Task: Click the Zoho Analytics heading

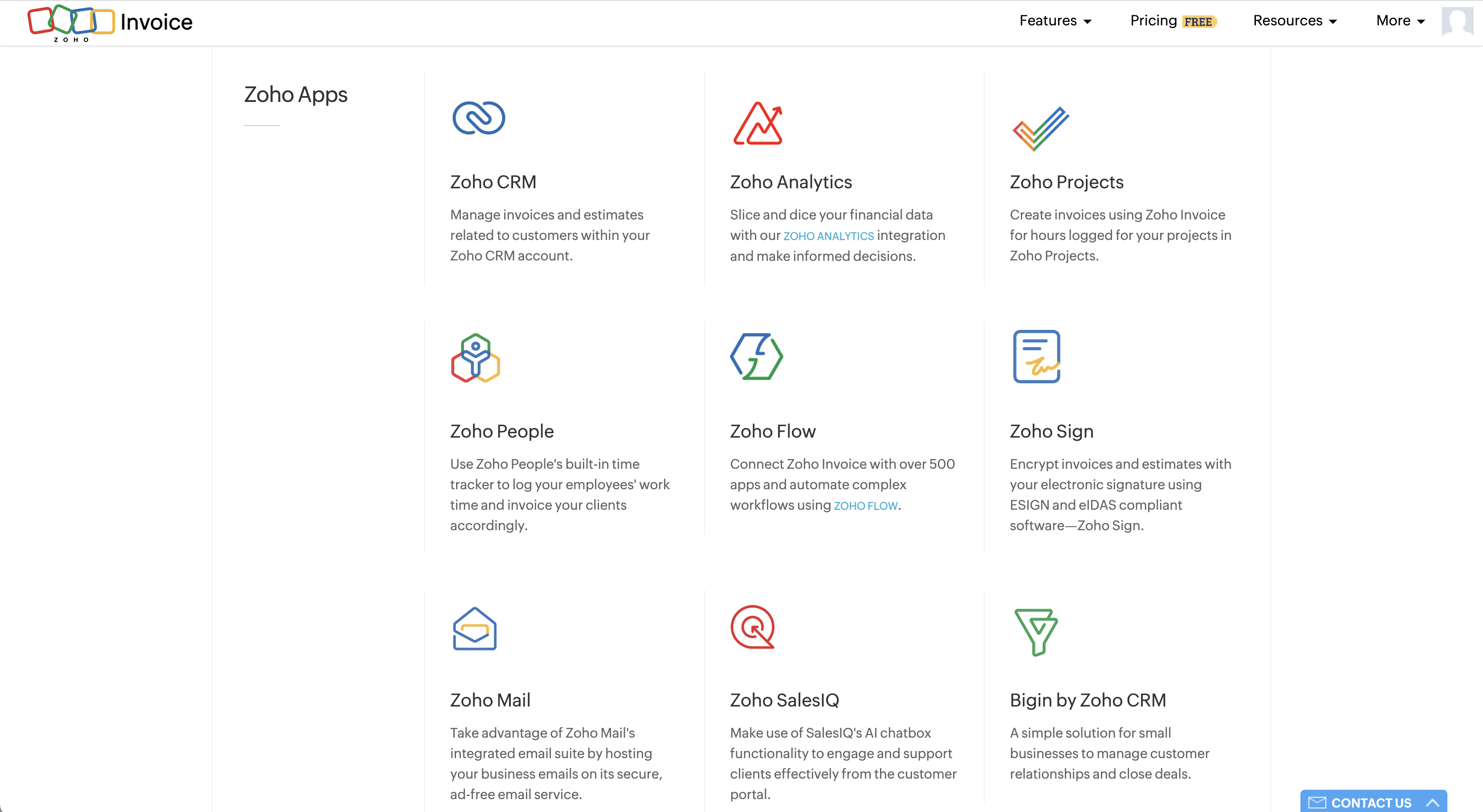Action: coord(791,182)
